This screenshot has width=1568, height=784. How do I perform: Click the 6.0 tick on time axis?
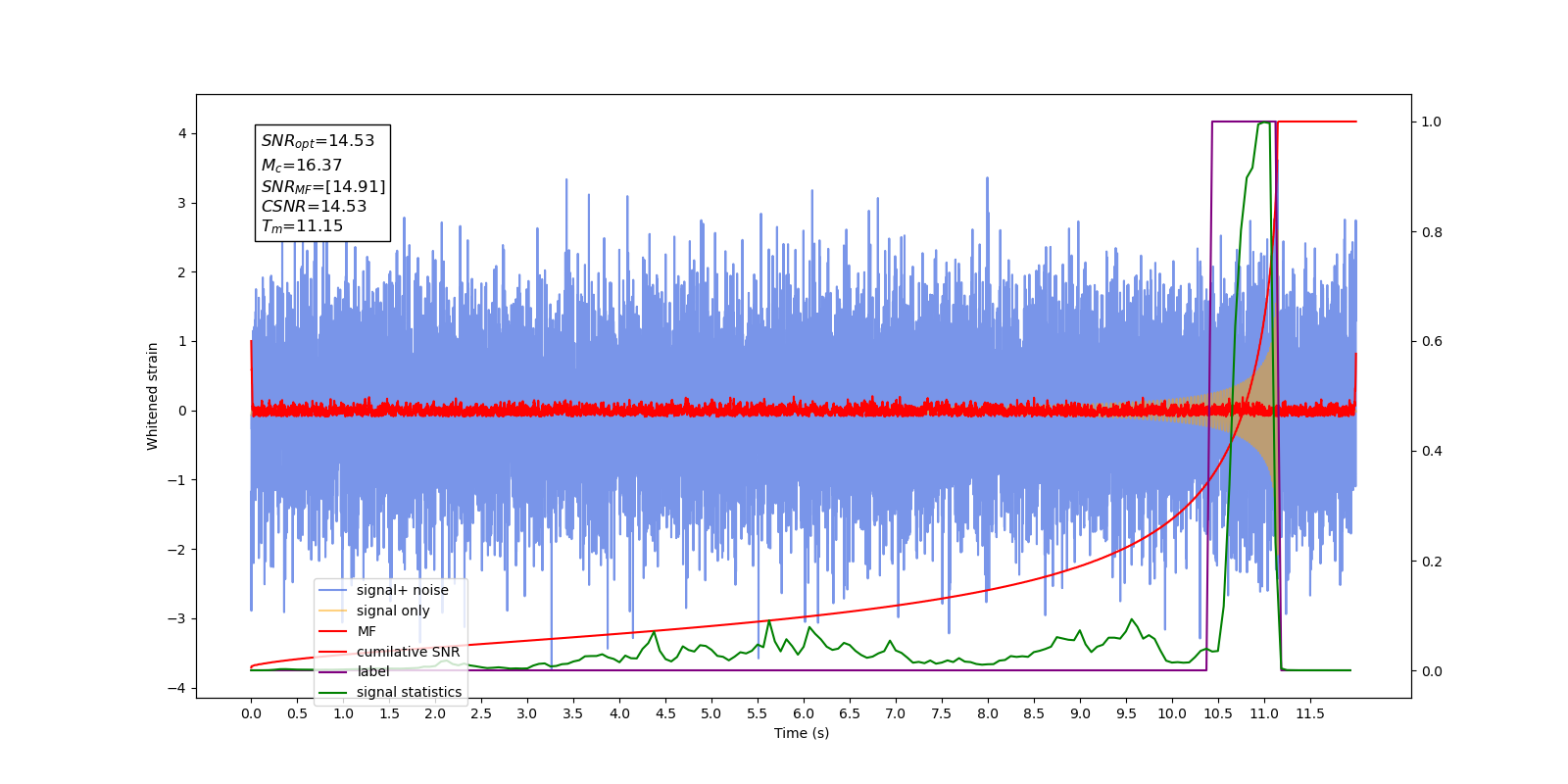[x=804, y=713]
